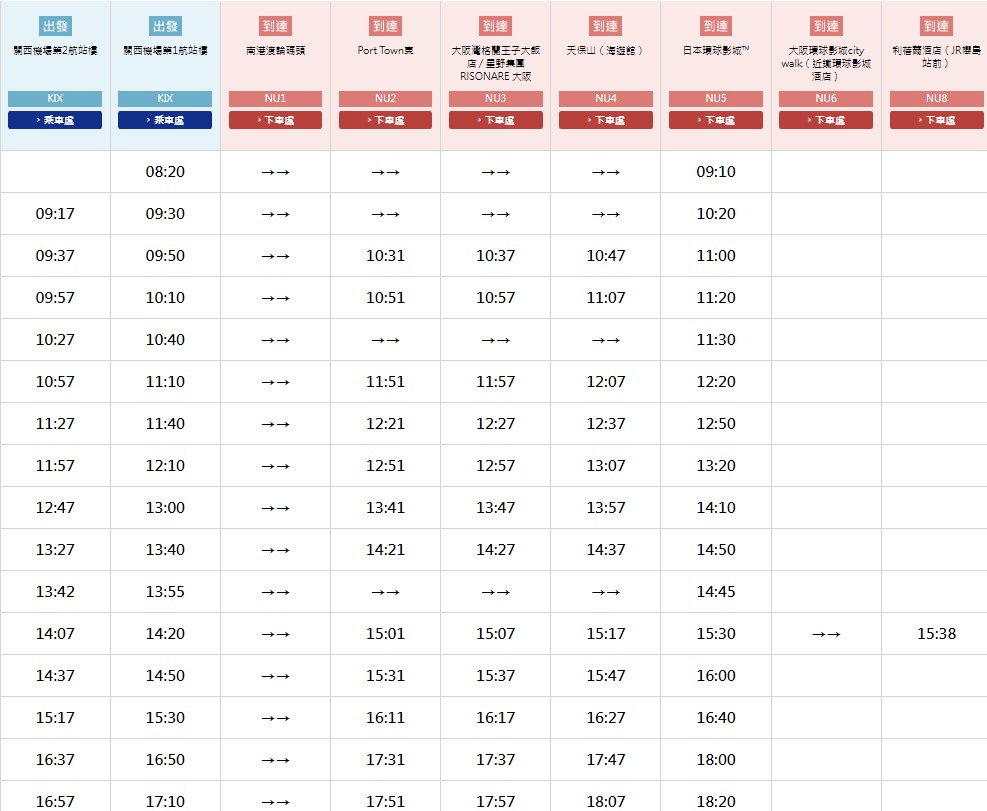
Task: Click the 到達 badge above 日本環球影城
Action: click(x=716, y=26)
